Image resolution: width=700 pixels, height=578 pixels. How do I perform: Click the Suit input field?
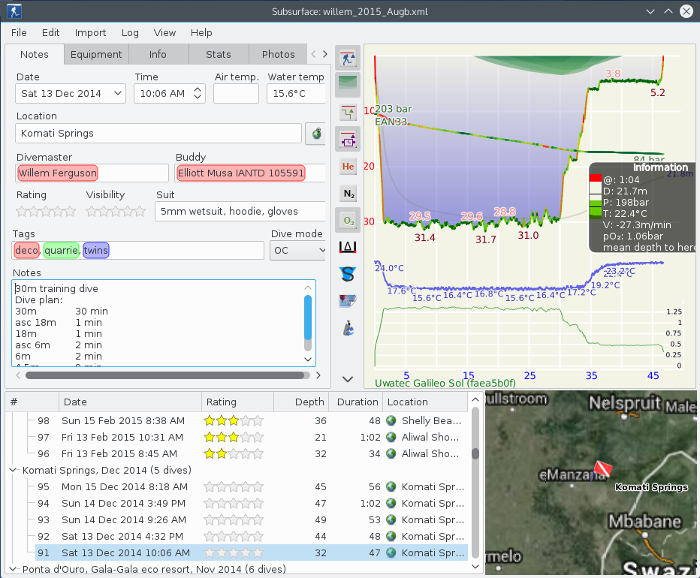tap(240, 211)
